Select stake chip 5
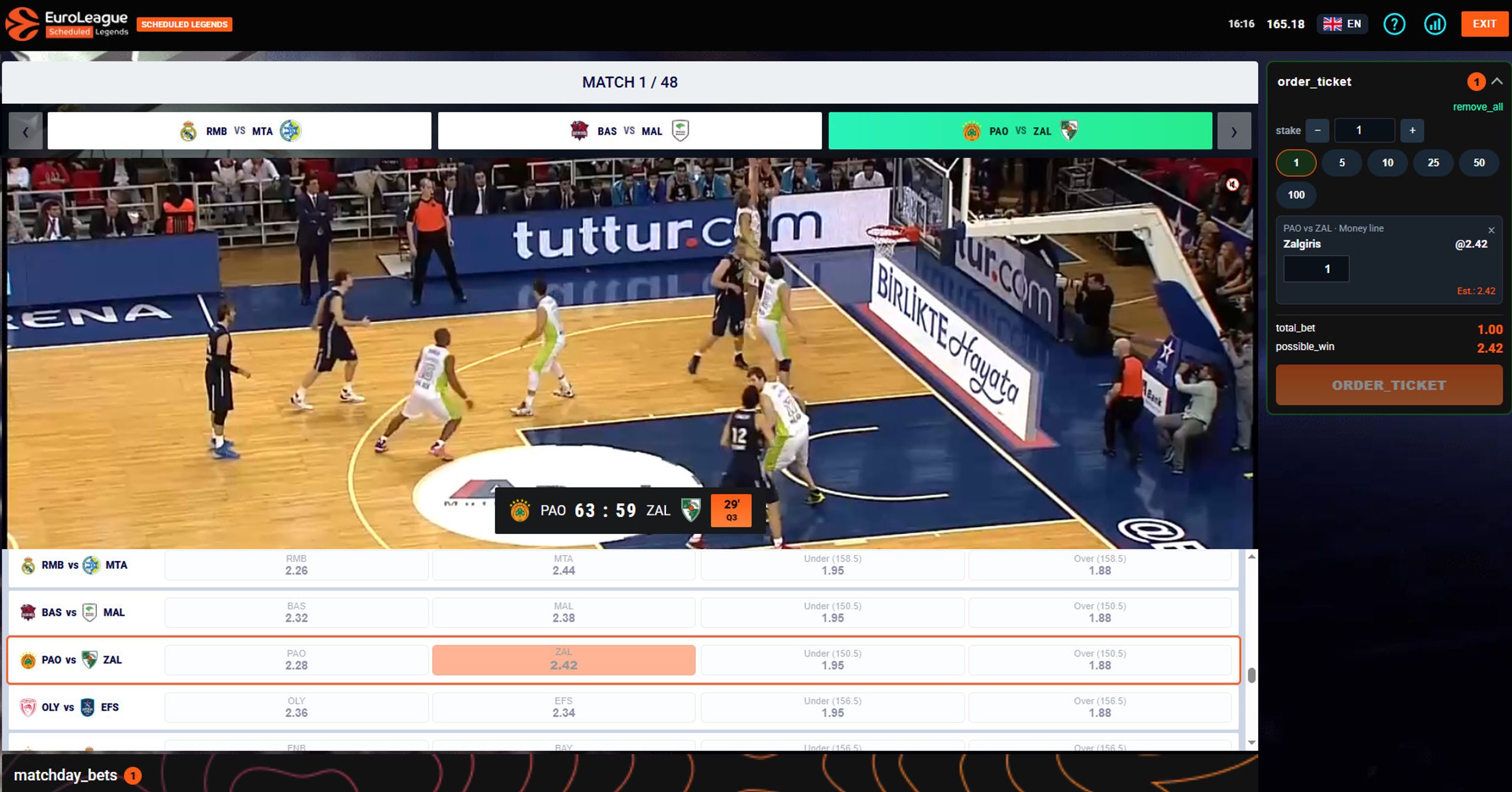The image size is (1512, 792). (x=1342, y=163)
